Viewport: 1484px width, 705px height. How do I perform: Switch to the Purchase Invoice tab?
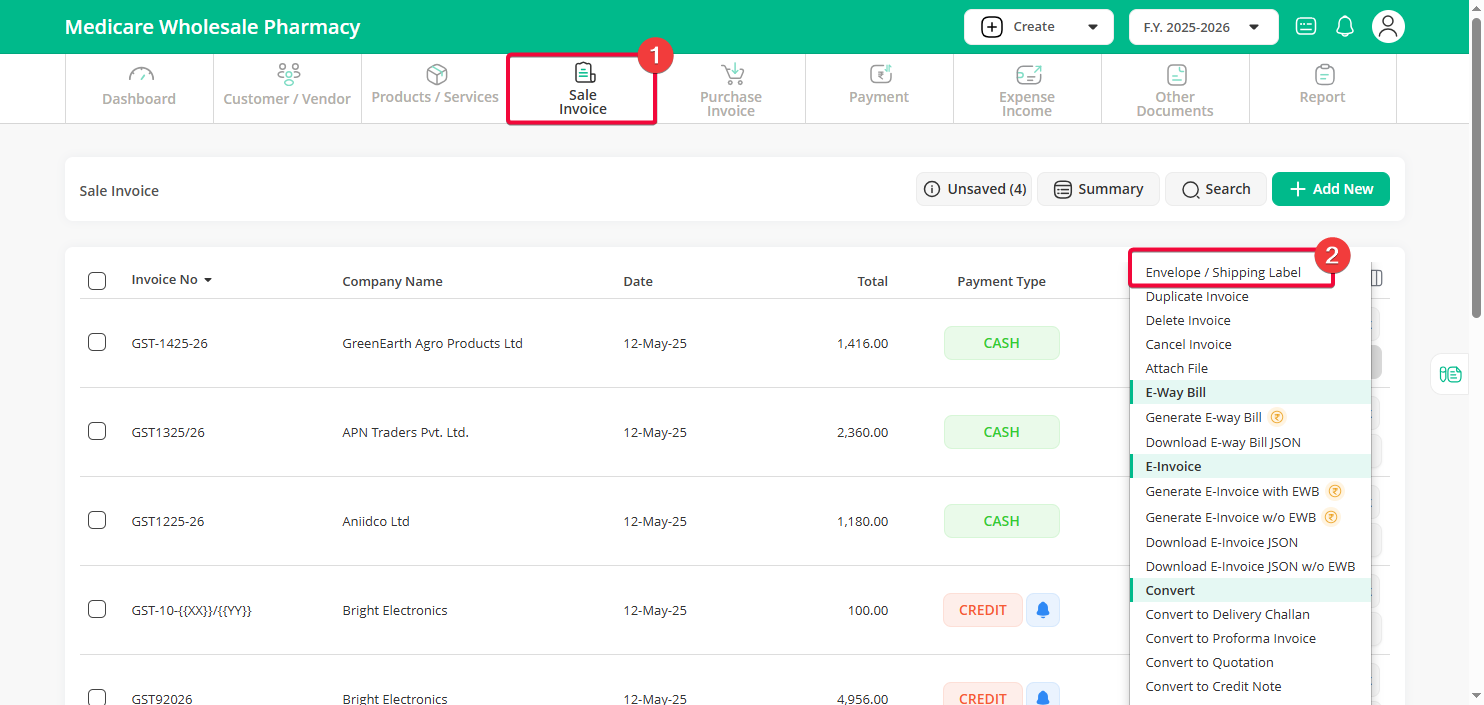coord(731,89)
